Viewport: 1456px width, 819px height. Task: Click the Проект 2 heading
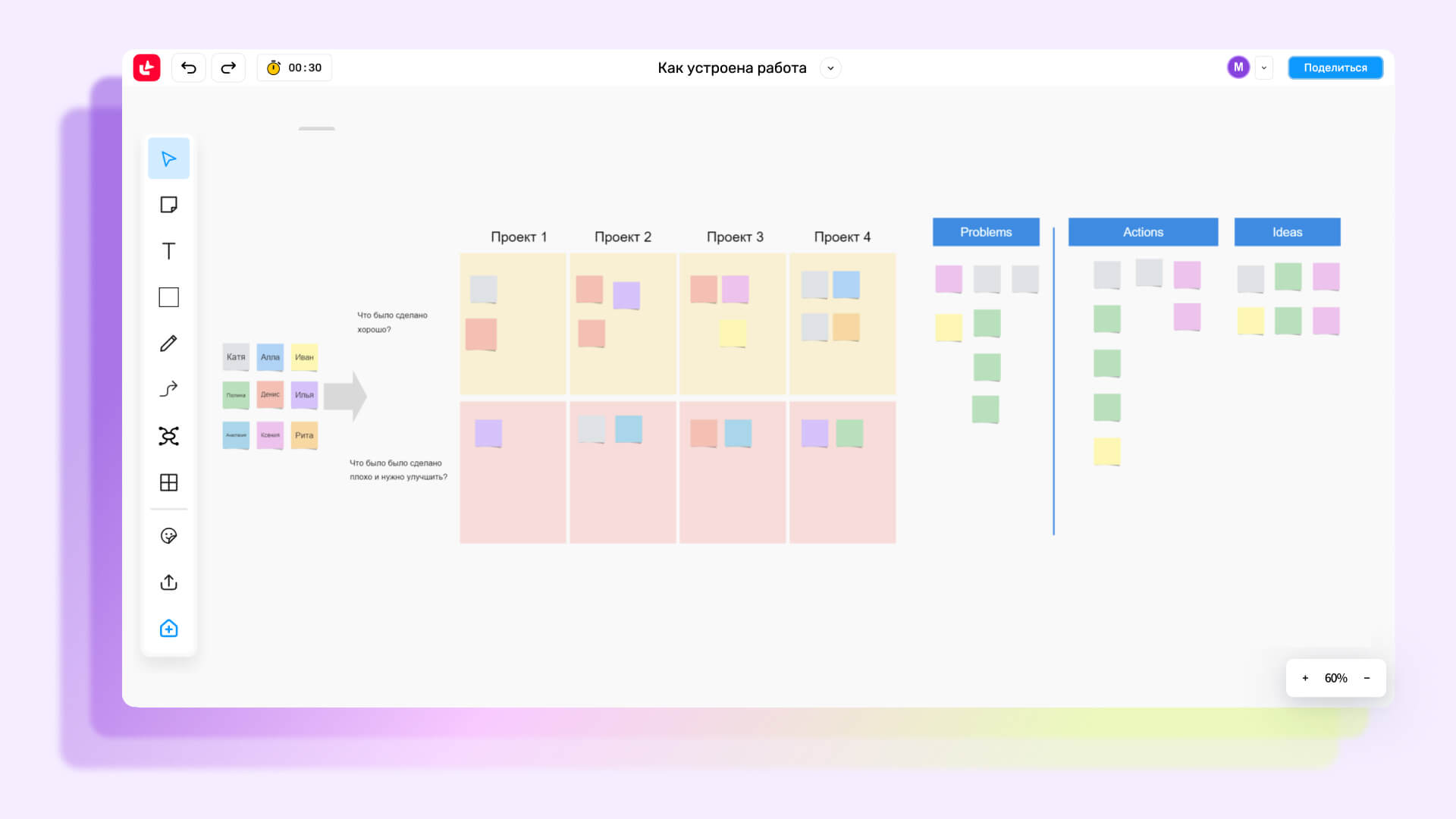pos(623,237)
